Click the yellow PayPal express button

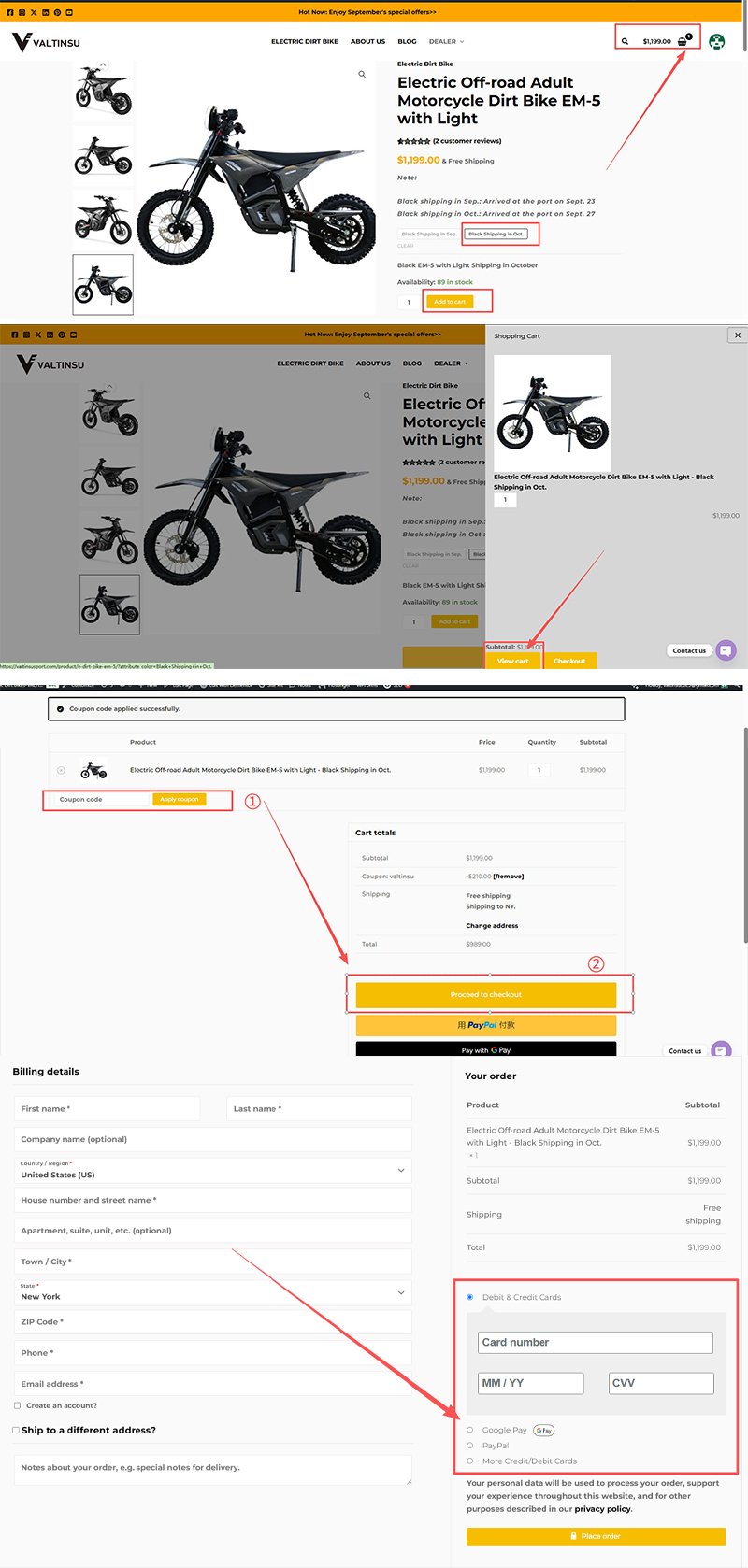coord(486,1025)
